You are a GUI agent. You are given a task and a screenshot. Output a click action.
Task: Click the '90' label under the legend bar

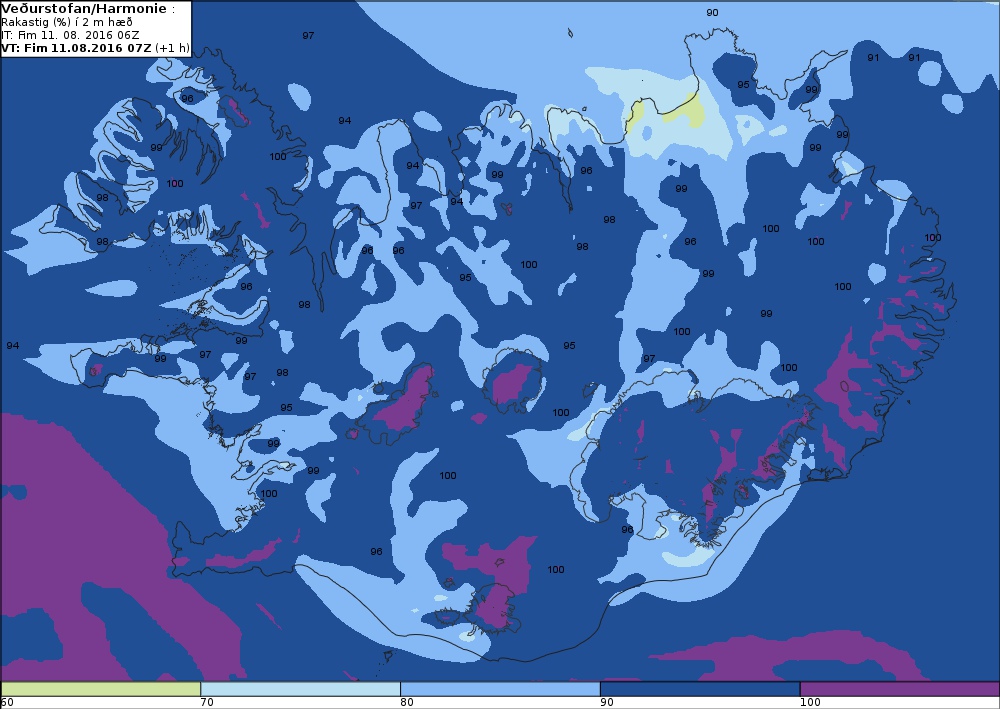tap(607, 703)
